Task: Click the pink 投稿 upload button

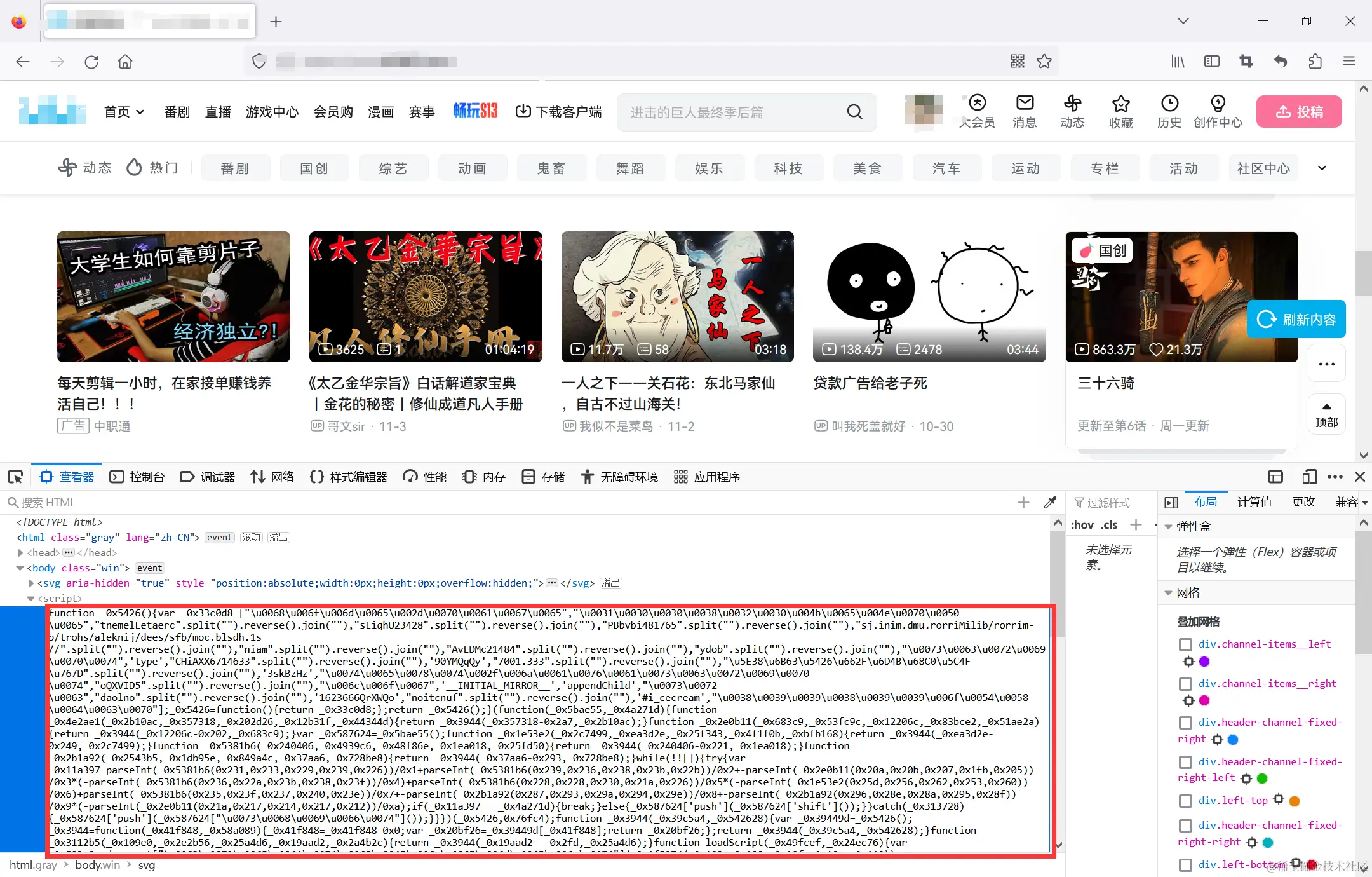Action: point(1299,112)
